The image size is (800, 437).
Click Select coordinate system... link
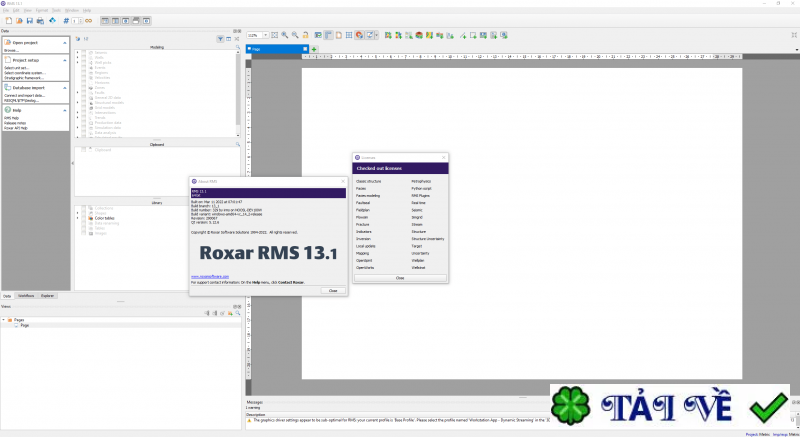(x=24, y=73)
